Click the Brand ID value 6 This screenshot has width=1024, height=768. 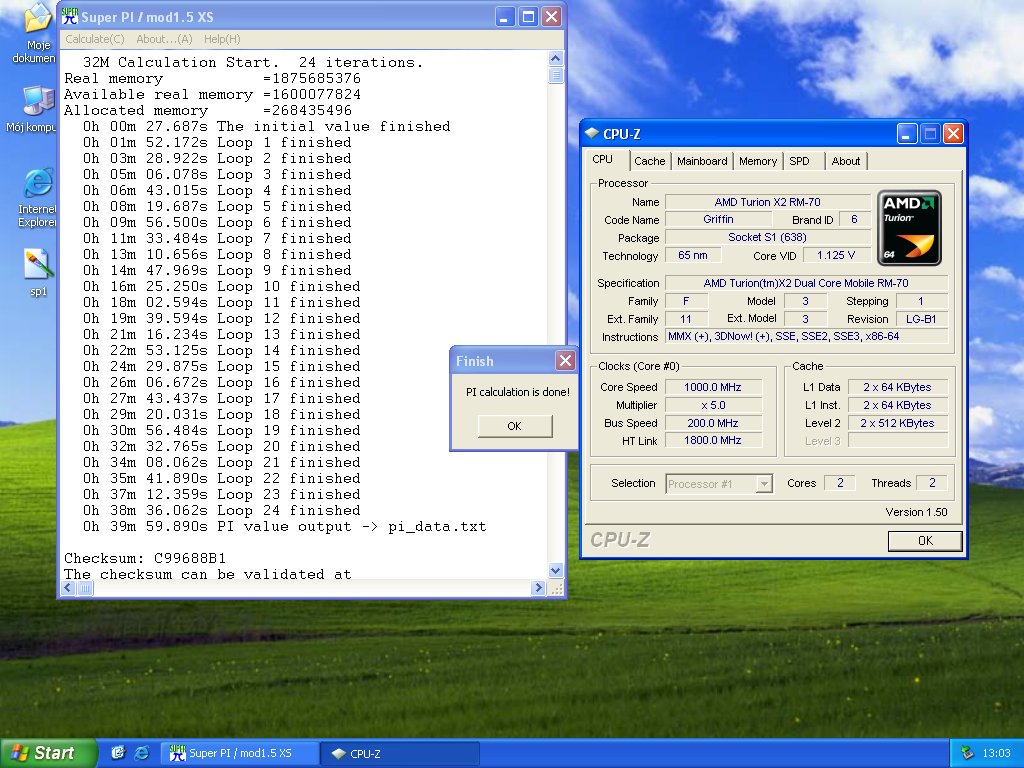click(x=854, y=219)
